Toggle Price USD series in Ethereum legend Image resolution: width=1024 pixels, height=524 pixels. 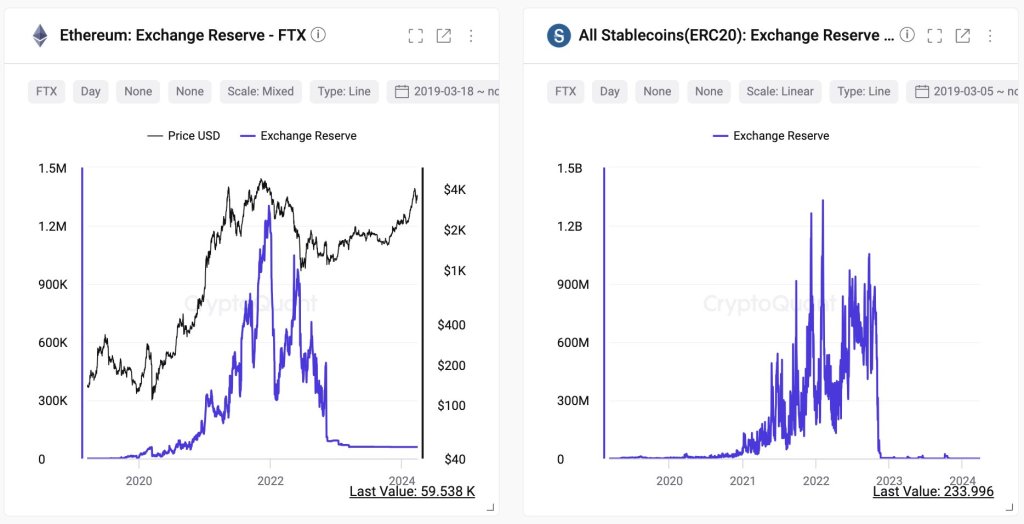(x=184, y=135)
